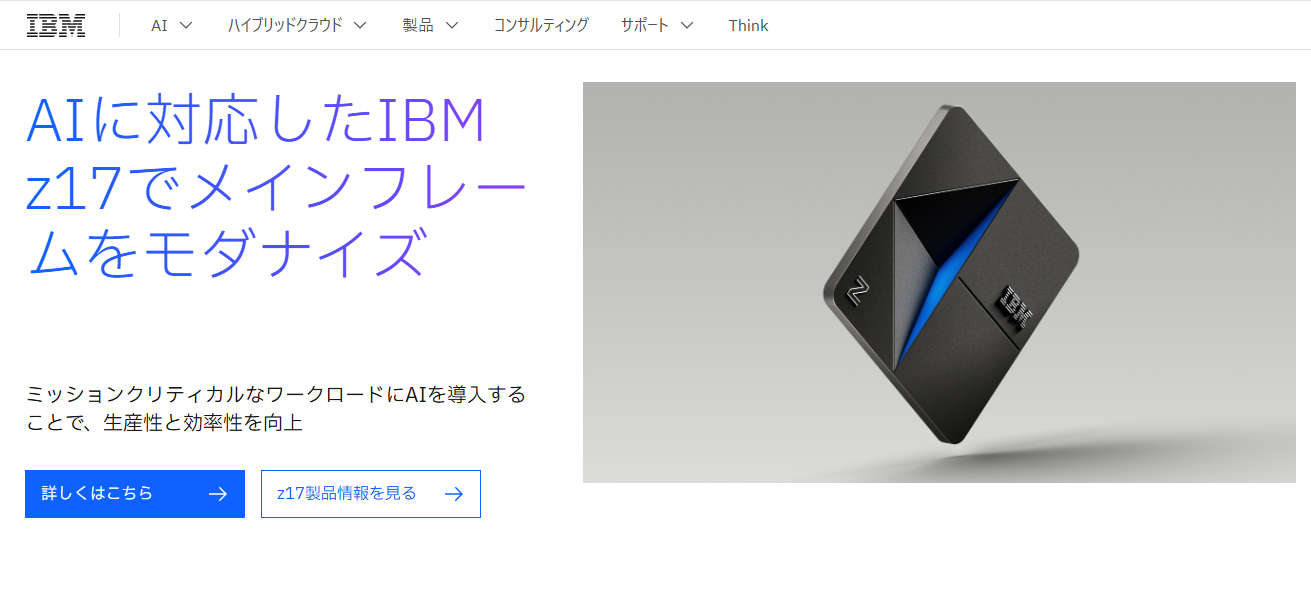Click the z17製品情報を見る outlined button
The width and height of the screenshot is (1311, 597).
coord(371,494)
